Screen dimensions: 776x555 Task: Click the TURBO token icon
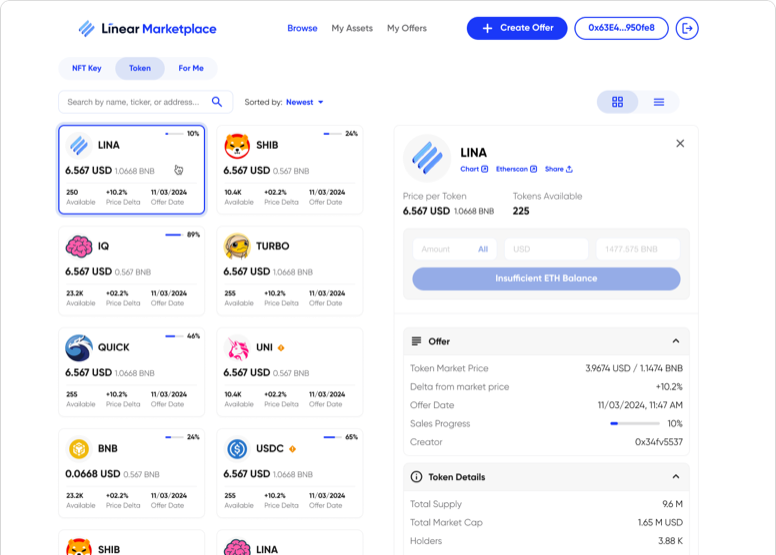click(x=237, y=247)
